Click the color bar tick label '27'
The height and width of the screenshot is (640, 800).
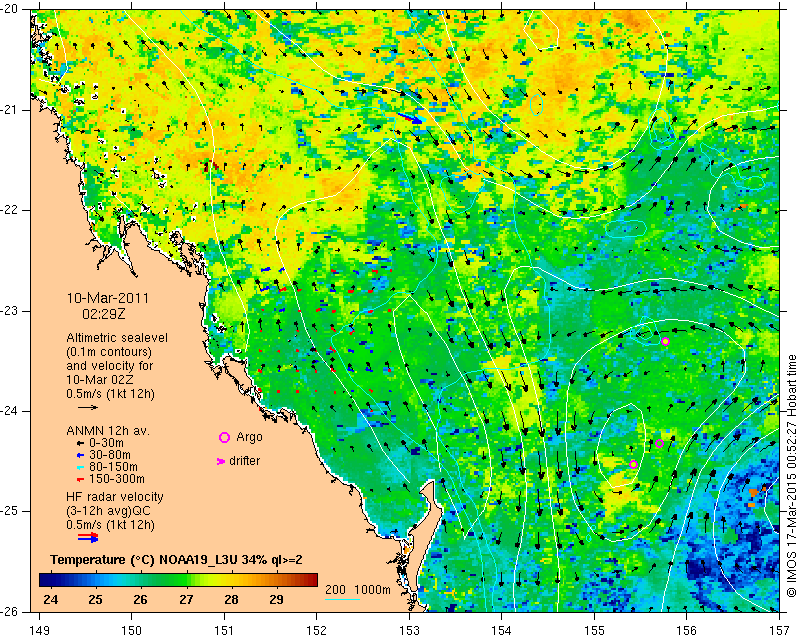point(186,599)
